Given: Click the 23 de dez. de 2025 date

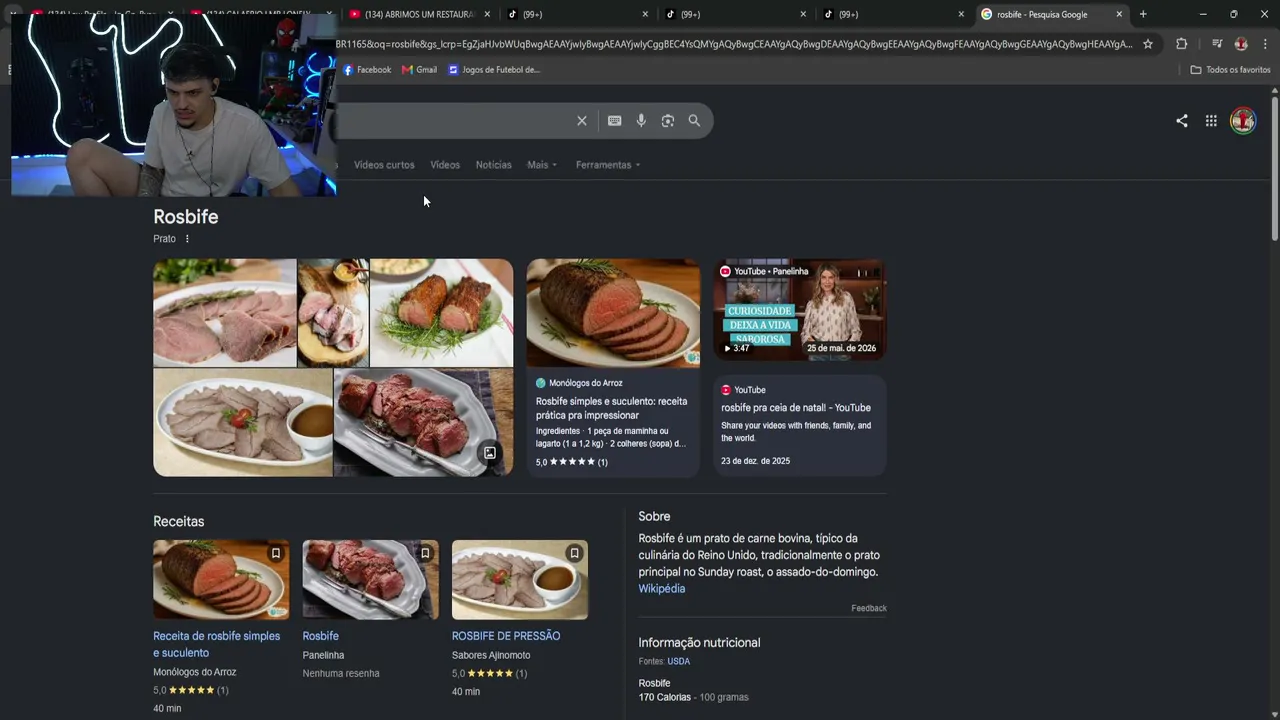Looking at the screenshot, I should point(756,461).
